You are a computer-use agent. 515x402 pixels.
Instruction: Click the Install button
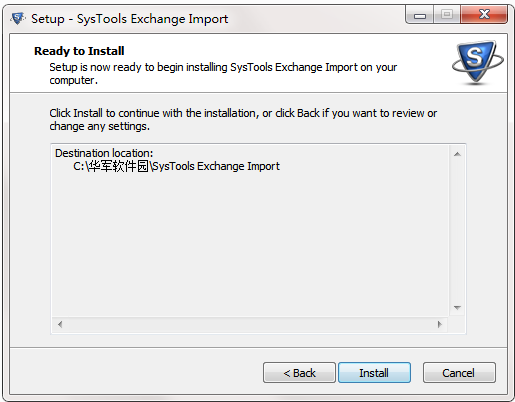point(374,372)
